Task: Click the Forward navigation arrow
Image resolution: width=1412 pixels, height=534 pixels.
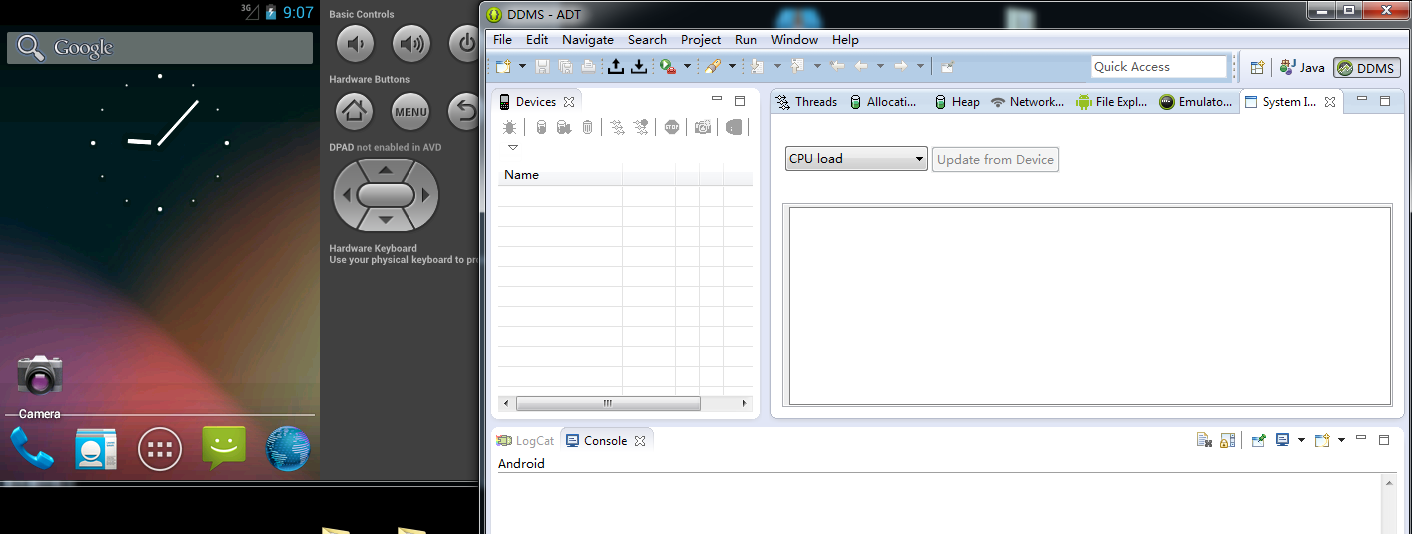Action: pyautogui.click(x=901, y=66)
